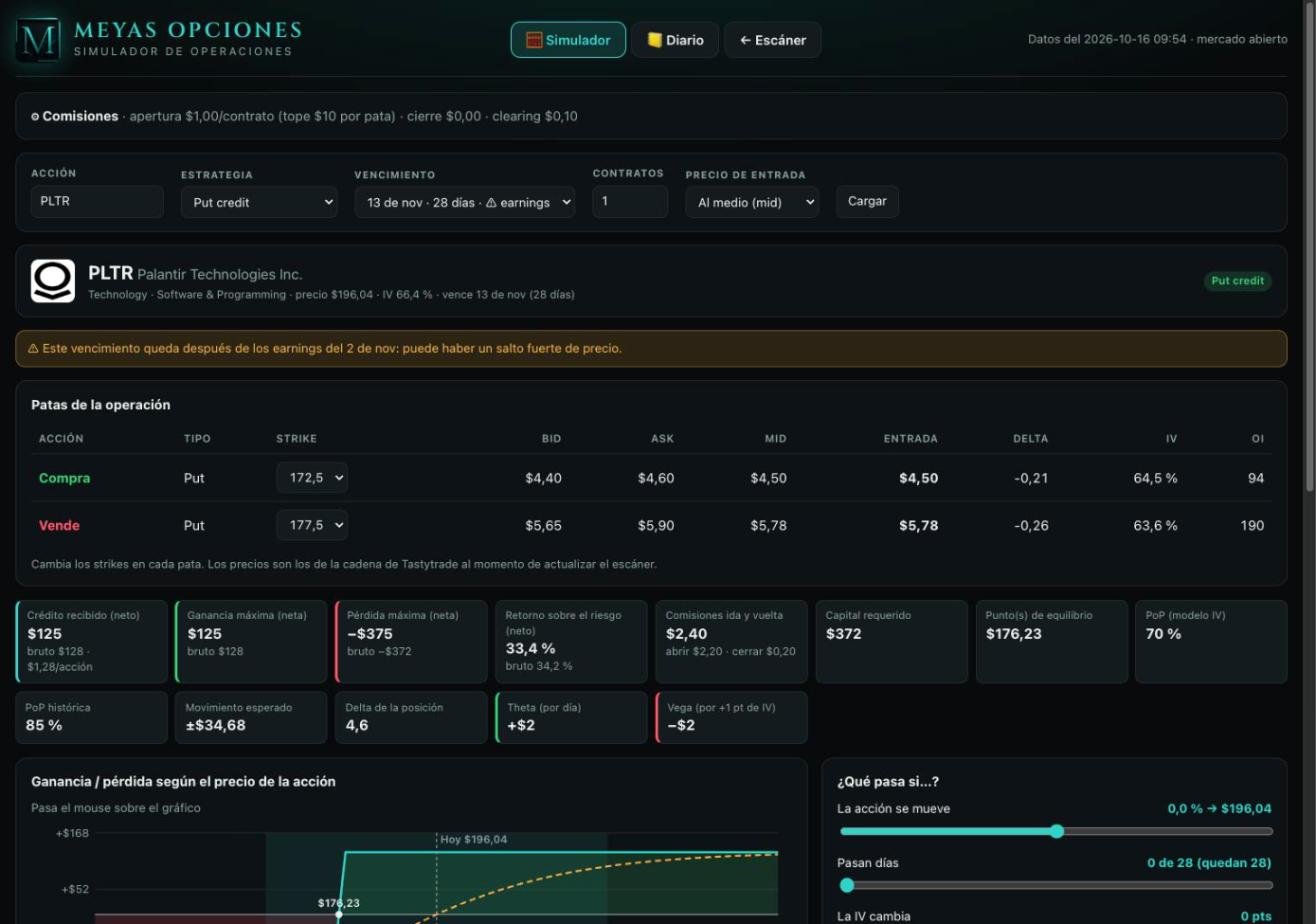Switch to the Diario tab

675,40
